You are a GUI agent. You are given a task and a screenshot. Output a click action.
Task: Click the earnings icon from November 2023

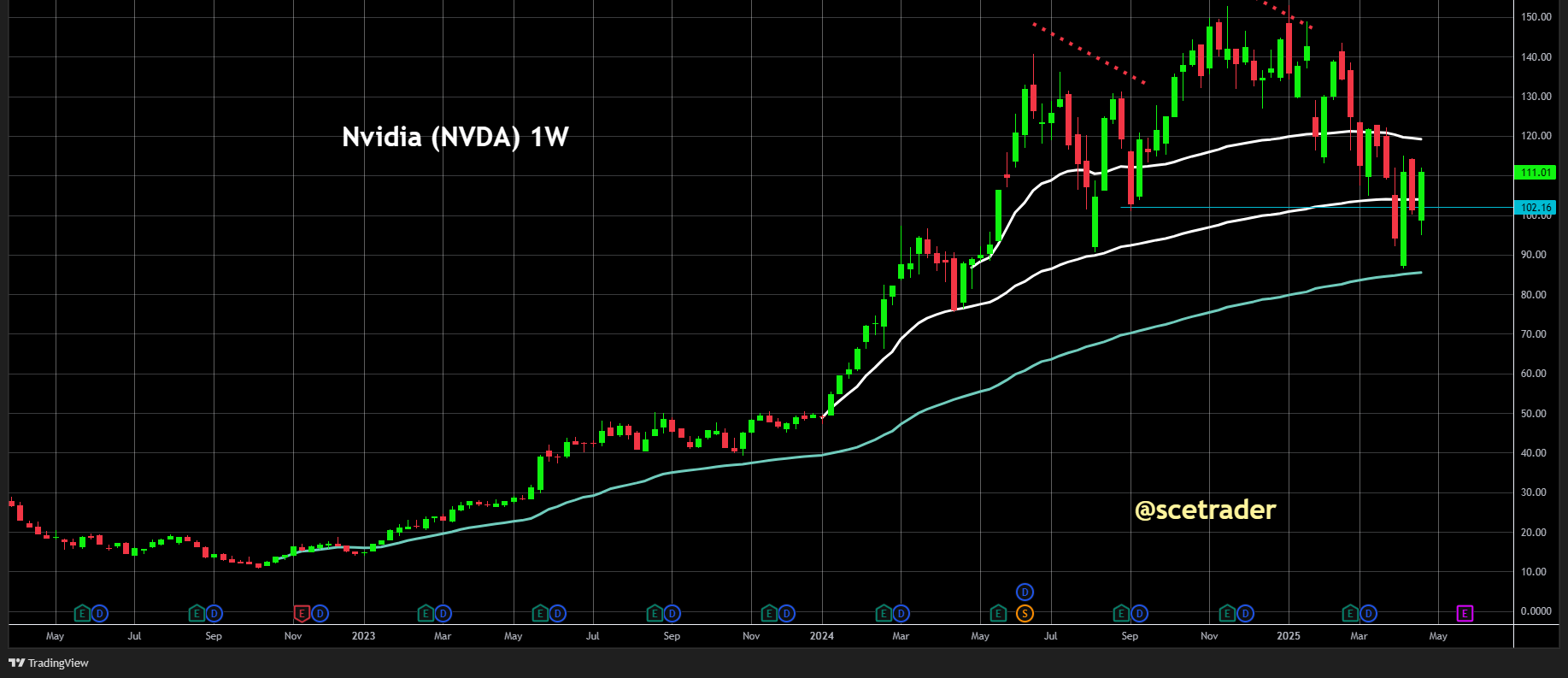pyautogui.click(x=769, y=613)
